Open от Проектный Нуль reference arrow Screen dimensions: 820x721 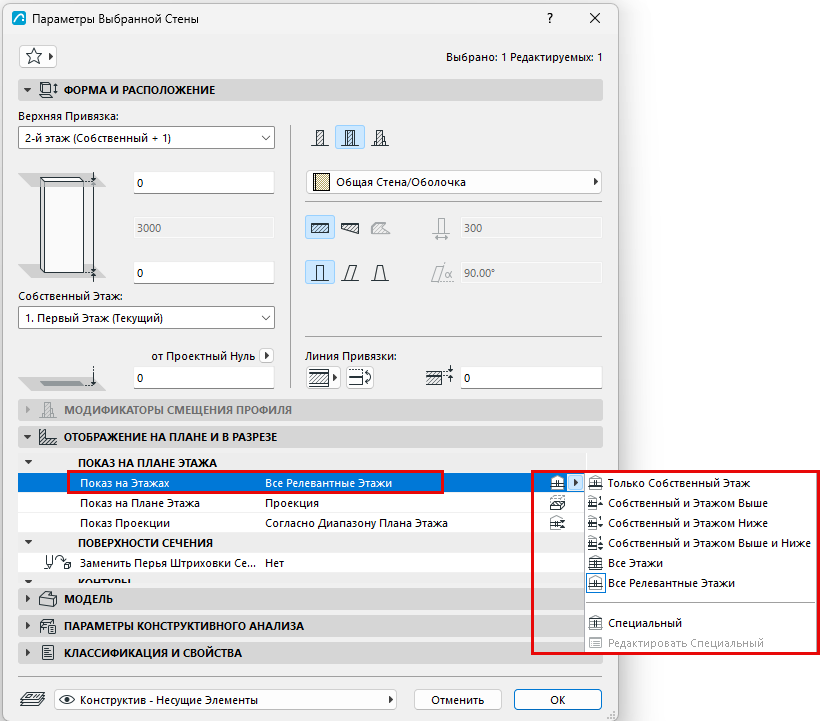(267, 356)
